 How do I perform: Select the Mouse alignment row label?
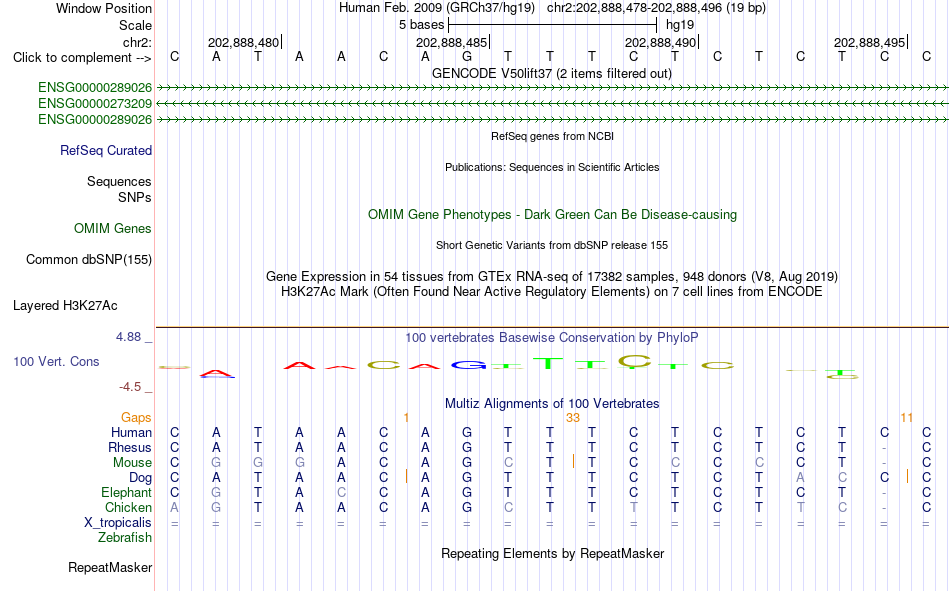[132, 462]
